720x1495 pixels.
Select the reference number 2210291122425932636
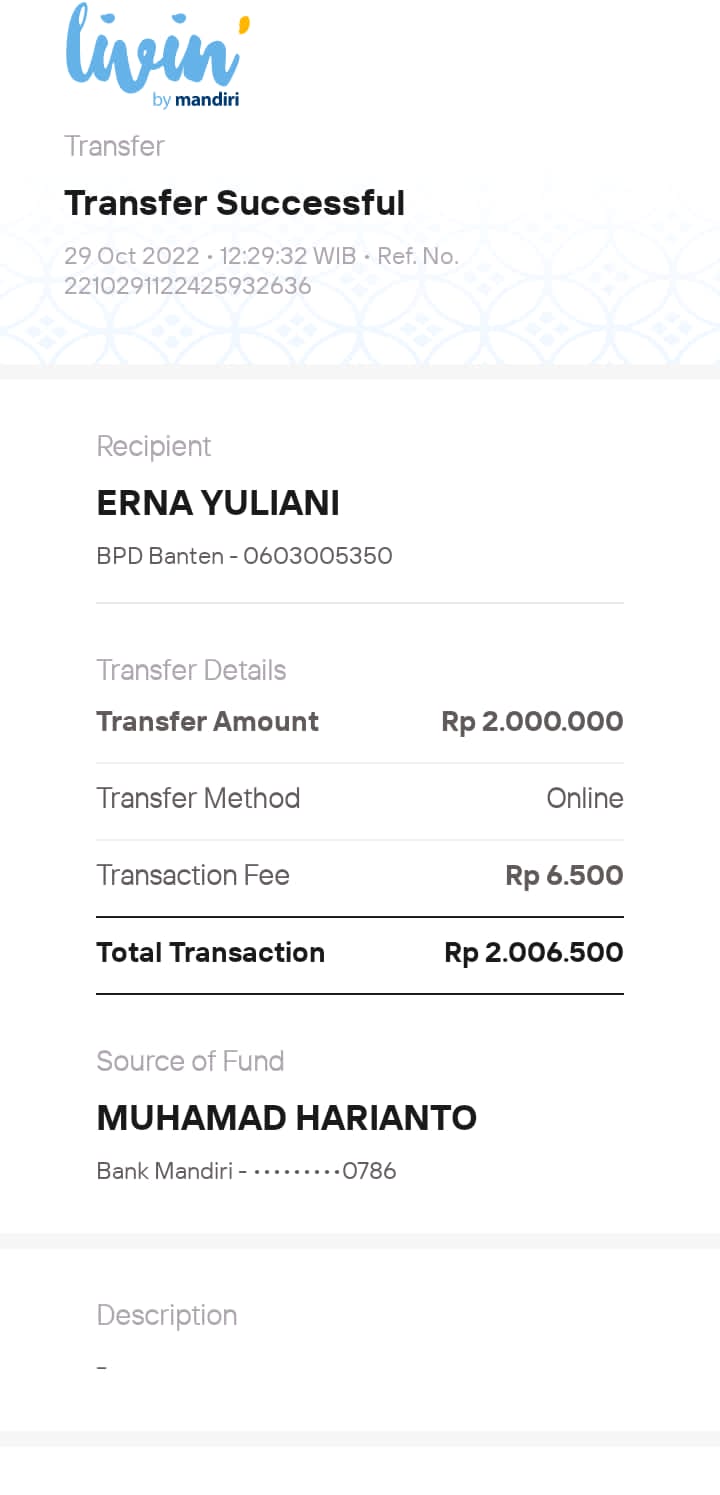point(188,286)
